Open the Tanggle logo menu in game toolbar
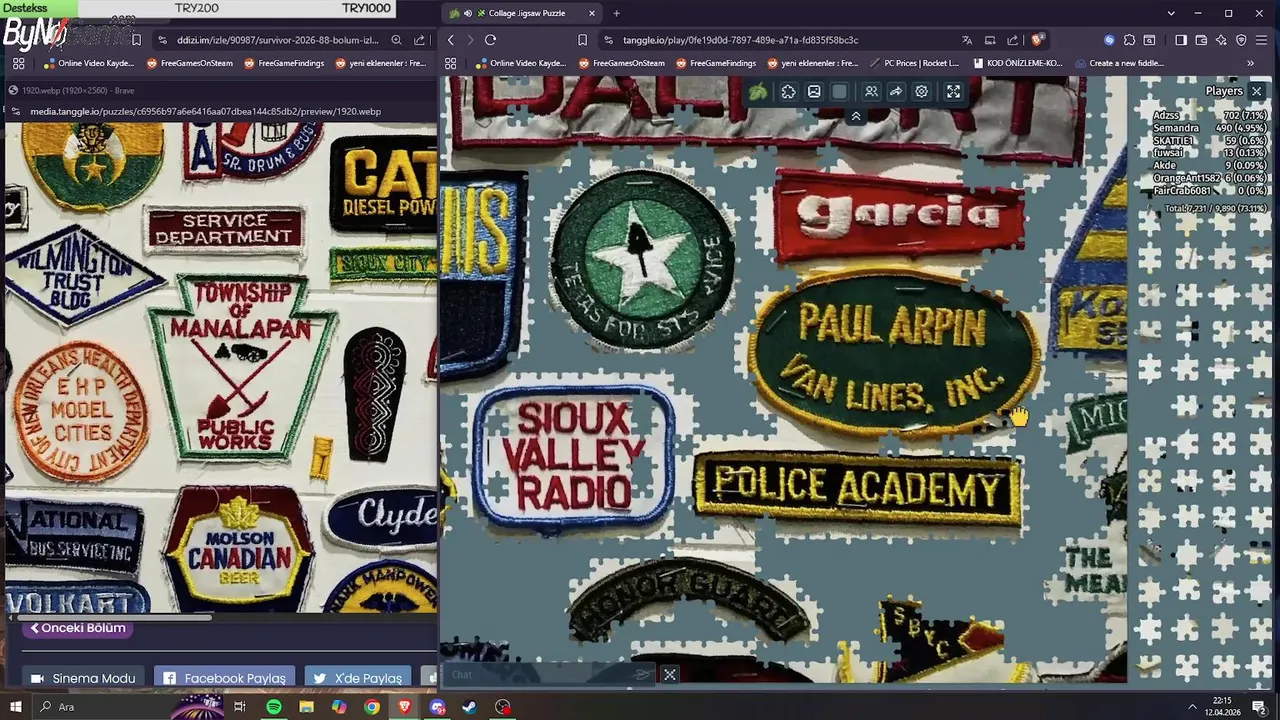This screenshot has height=720, width=1280. [x=759, y=92]
